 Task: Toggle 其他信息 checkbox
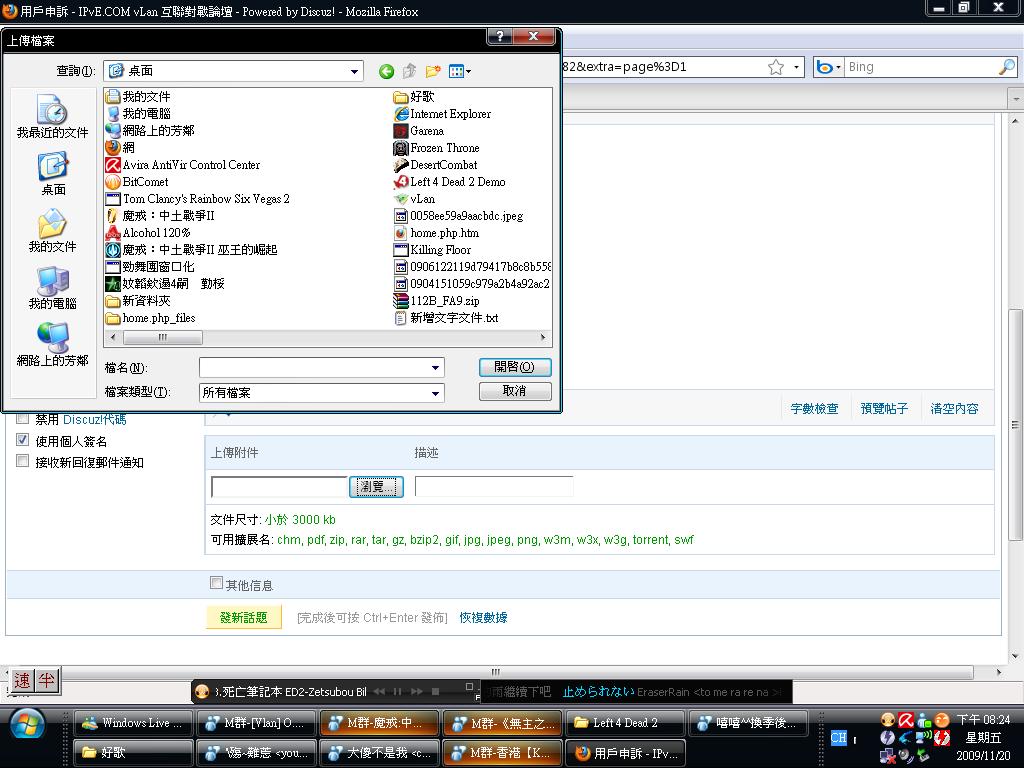coord(216,583)
